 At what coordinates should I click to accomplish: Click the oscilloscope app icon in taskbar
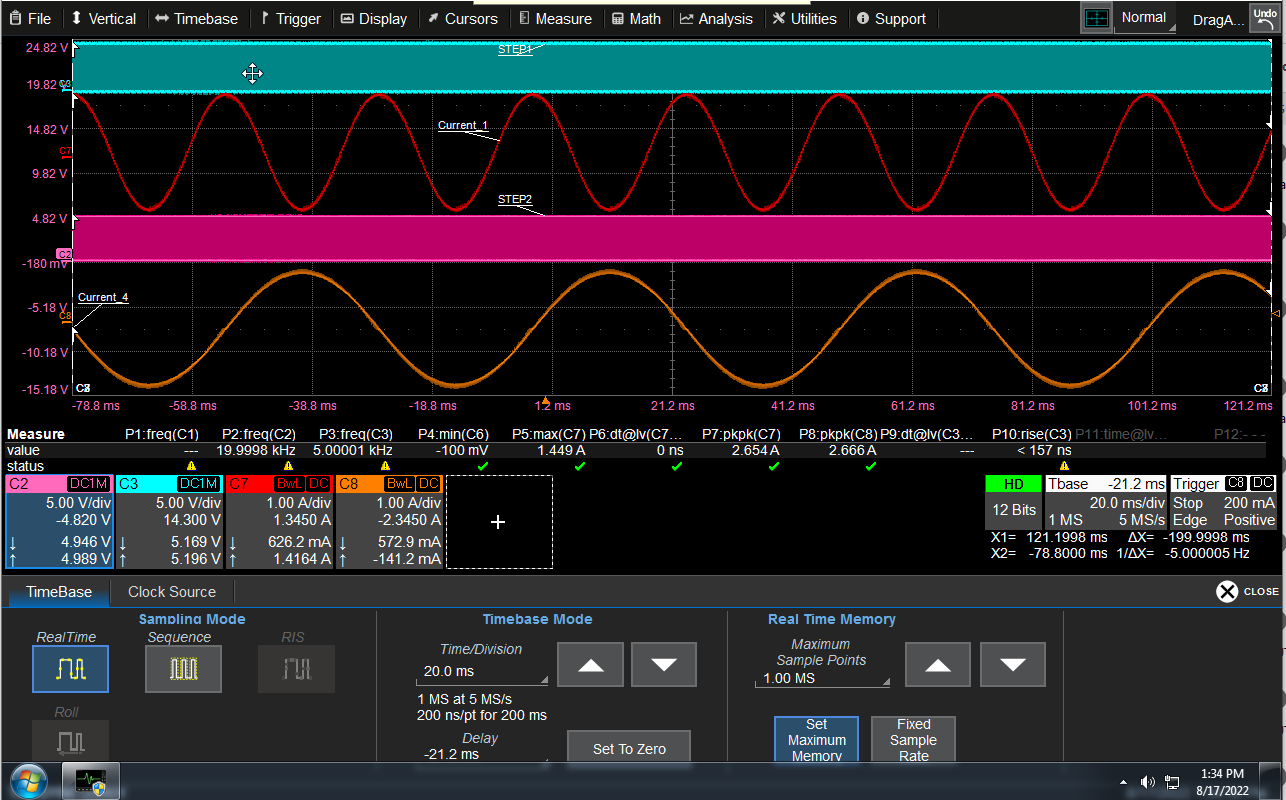click(90, 781)
